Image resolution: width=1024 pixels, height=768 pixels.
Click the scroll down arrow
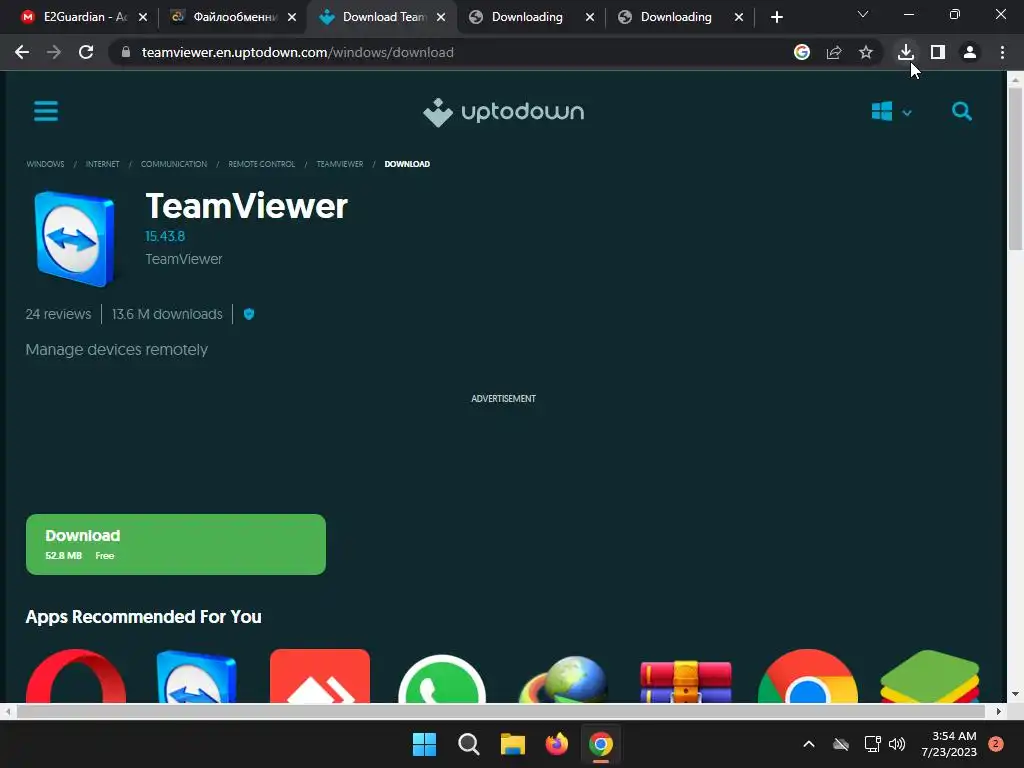pyautogui.click(x=1015, y=694)
